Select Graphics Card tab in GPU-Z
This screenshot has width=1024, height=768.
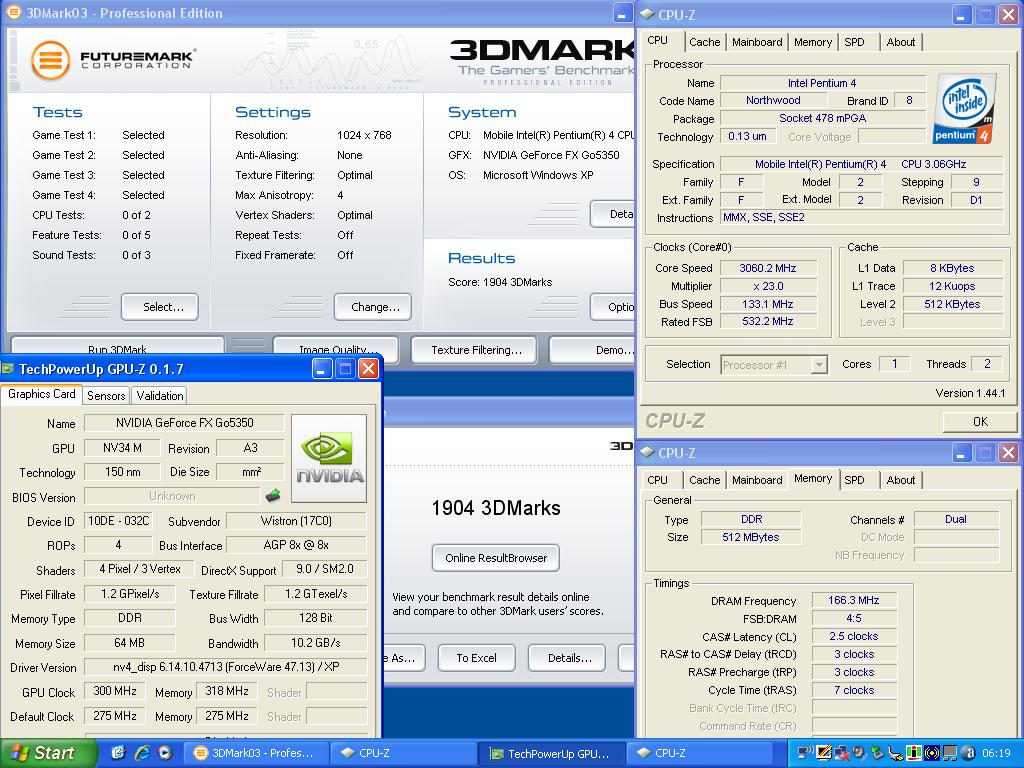point(42,394)
